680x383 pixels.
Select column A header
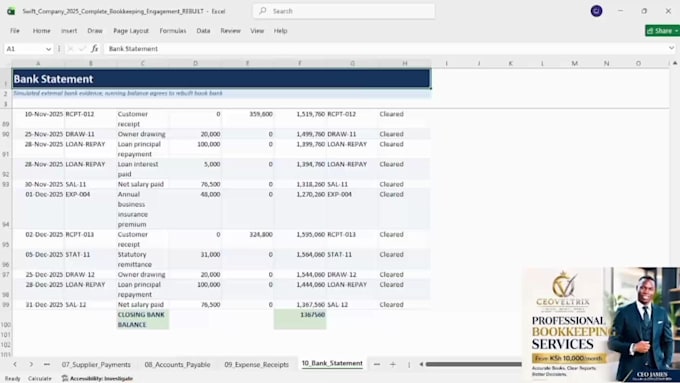[x=38, y=63]
